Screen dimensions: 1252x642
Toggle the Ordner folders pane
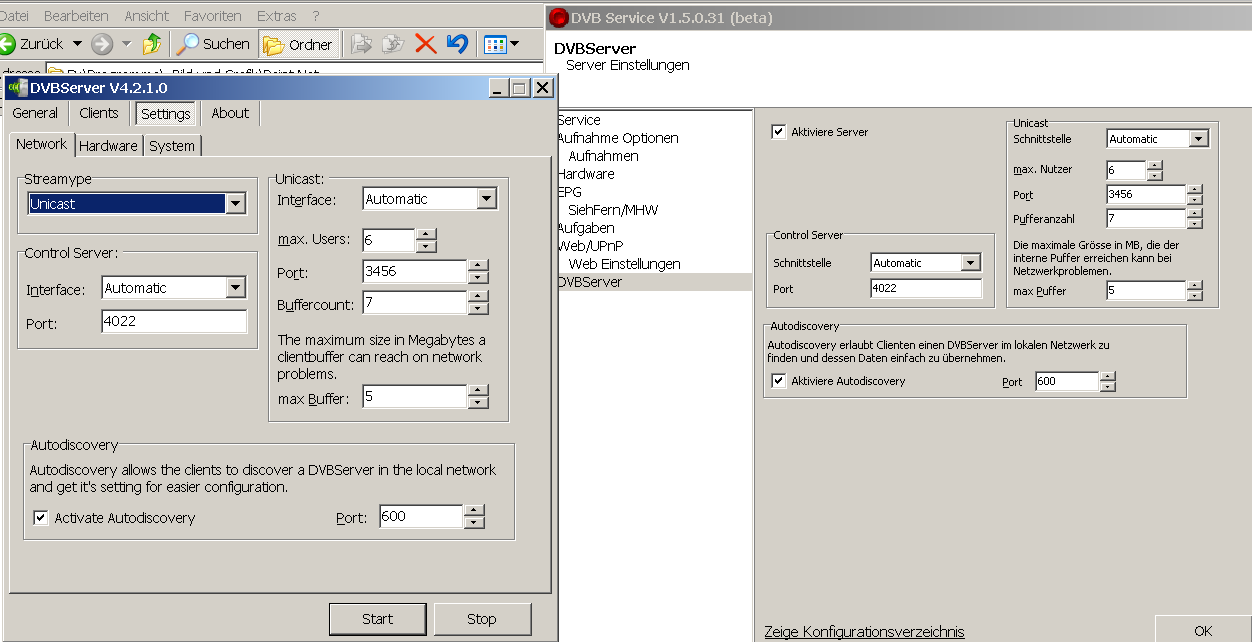298,44
